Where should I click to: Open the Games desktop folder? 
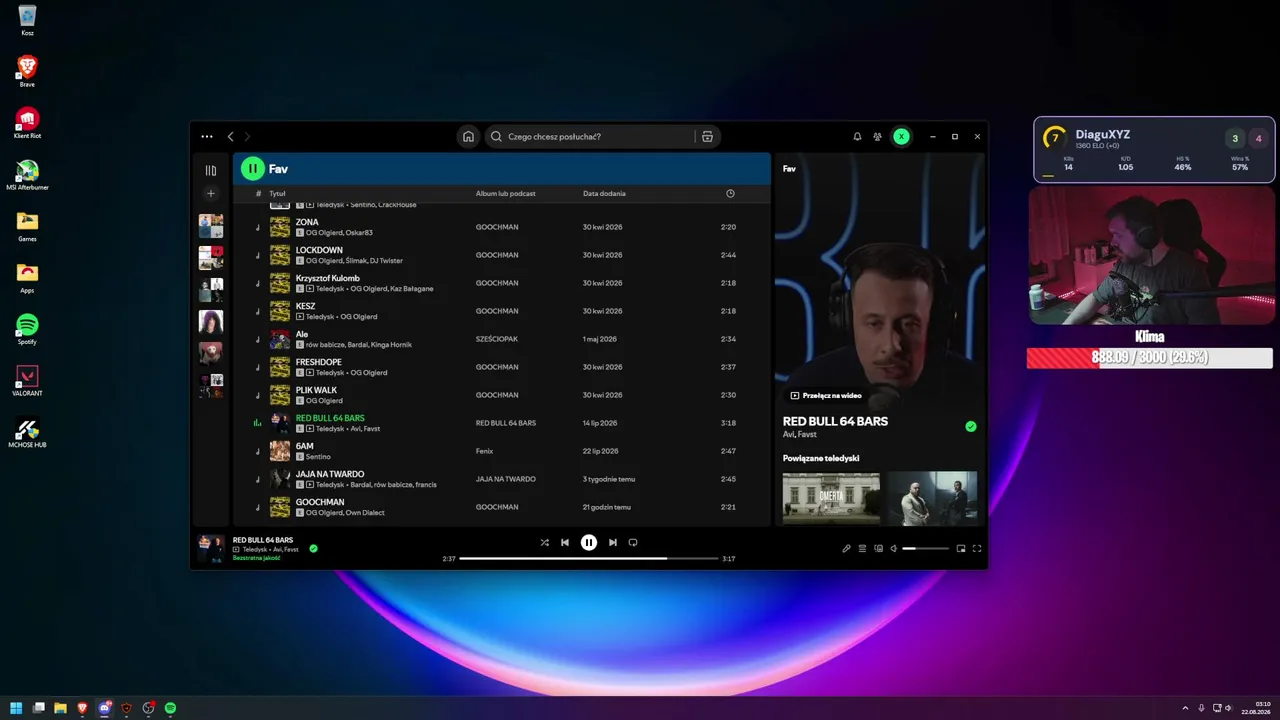(27, 225)
